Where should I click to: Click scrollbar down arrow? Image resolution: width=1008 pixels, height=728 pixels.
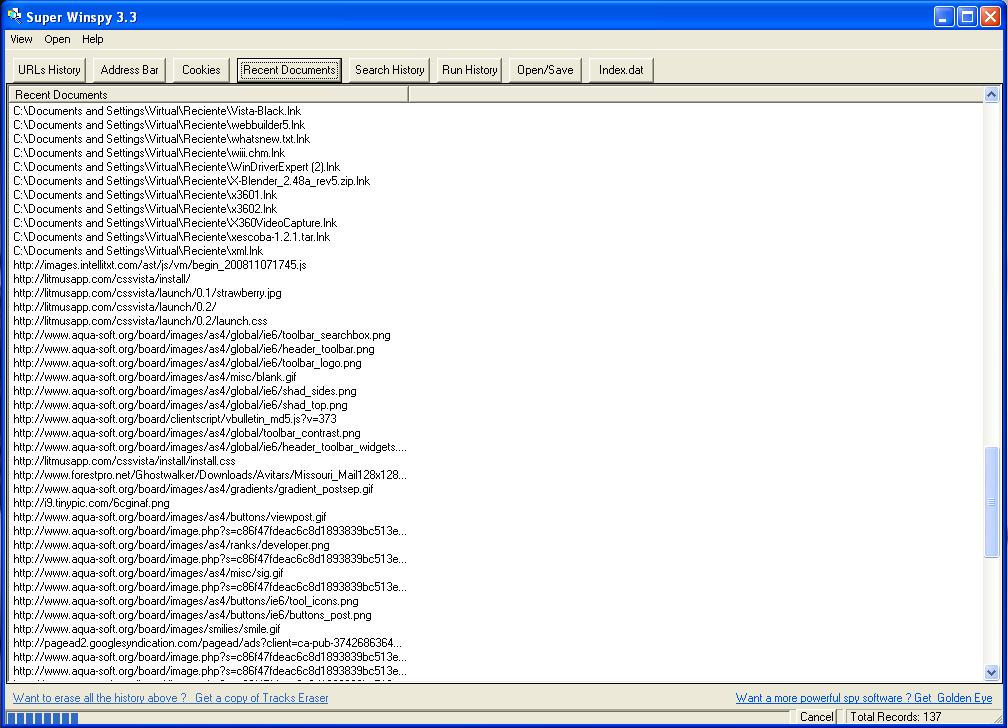tap(991, 673)
